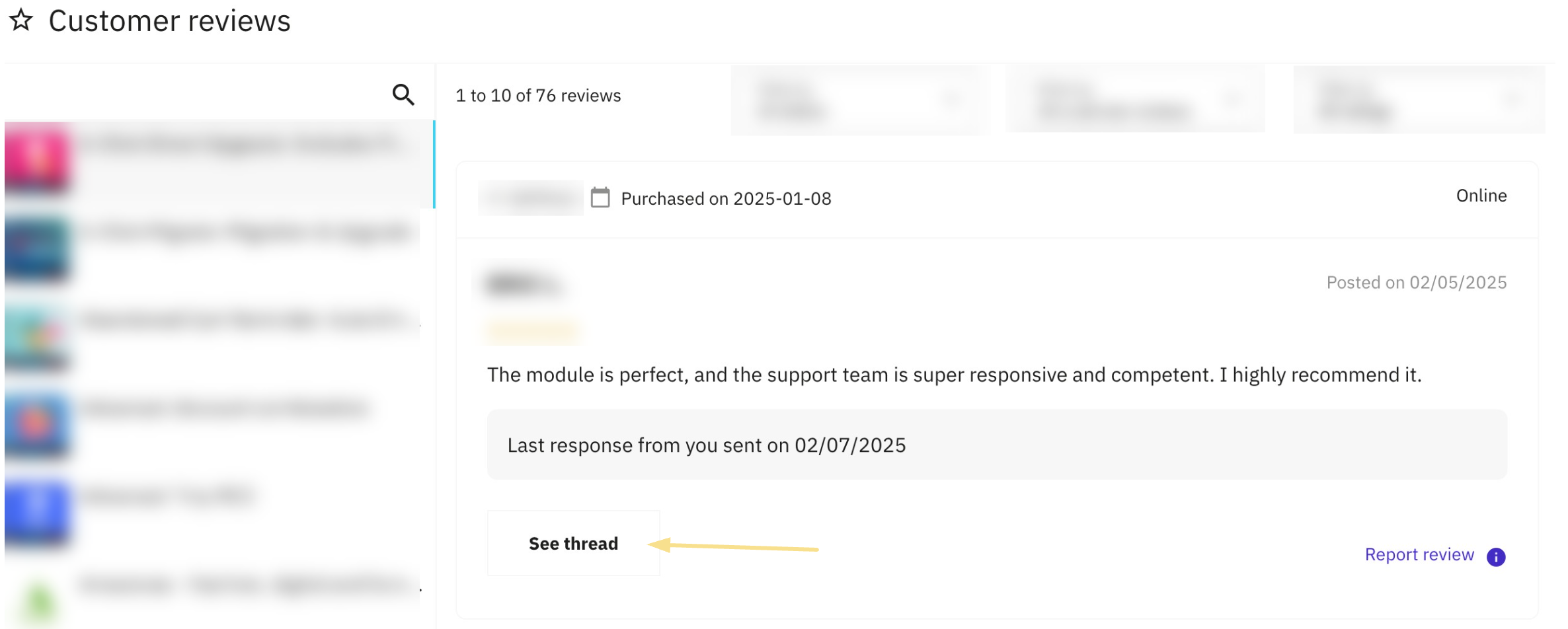The image size is (1568, 629).
Task: Click the Last response from you box
Action: [x=997, y=445]
